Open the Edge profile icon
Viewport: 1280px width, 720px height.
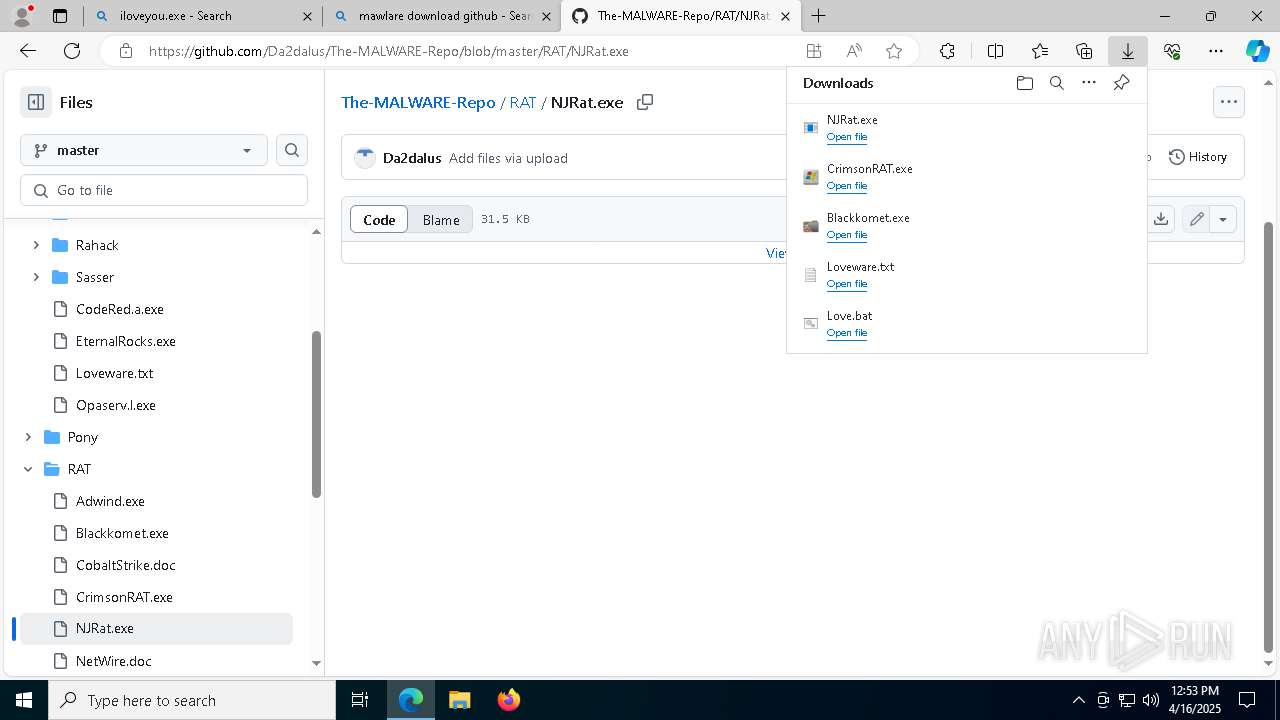pos(23,15)
